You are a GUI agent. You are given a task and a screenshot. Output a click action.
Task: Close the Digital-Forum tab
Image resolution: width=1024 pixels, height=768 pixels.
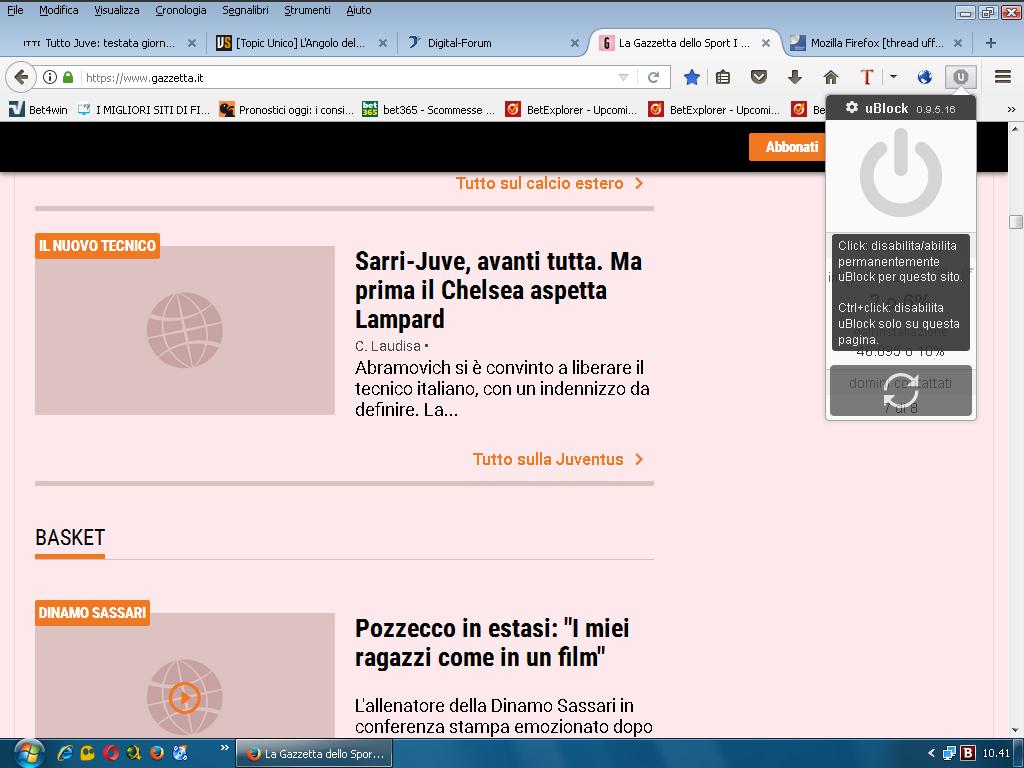pyautogui.click(x=575, y=43)
